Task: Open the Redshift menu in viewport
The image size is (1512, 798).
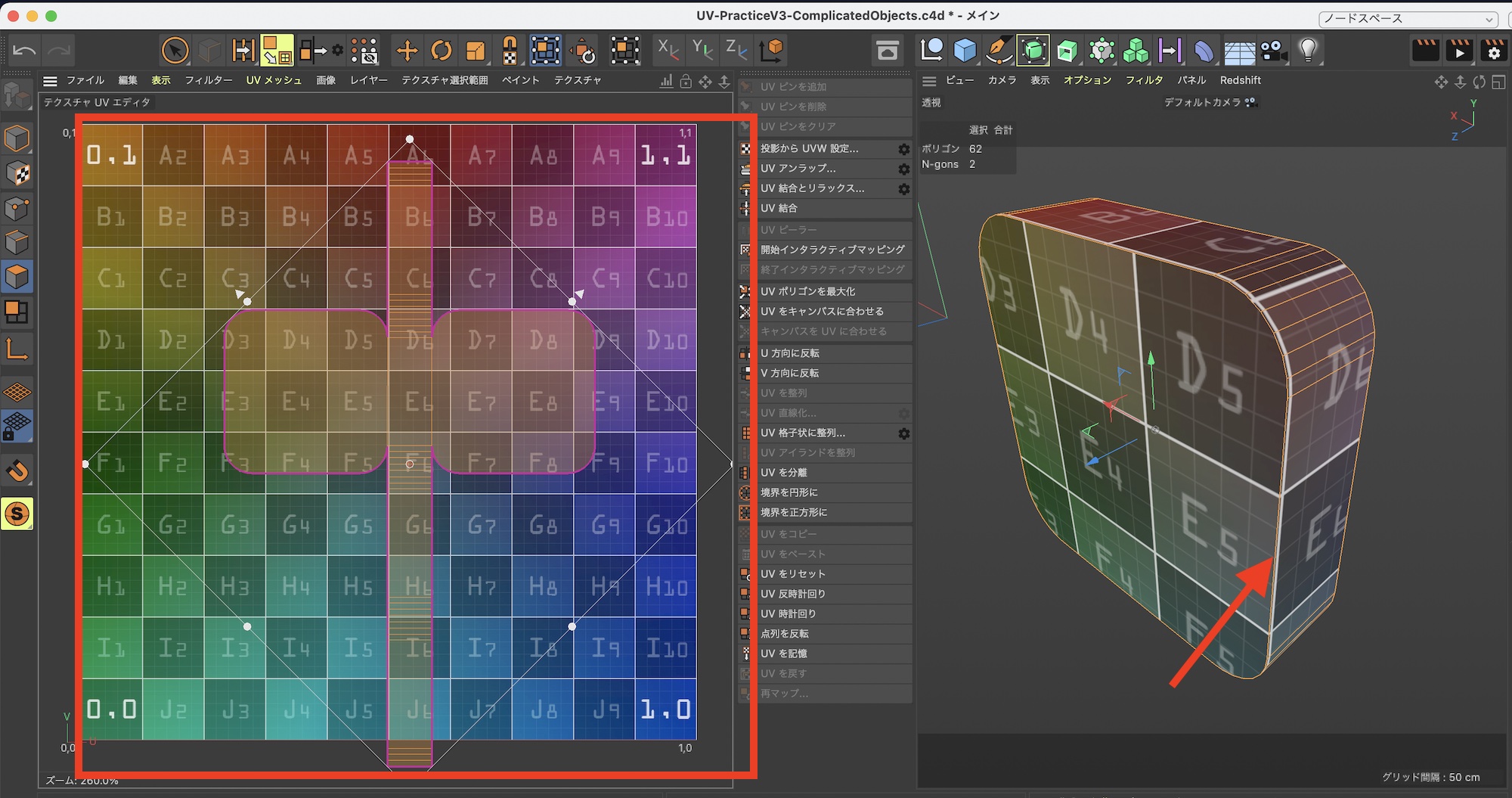Action: tap(1240, 80)
